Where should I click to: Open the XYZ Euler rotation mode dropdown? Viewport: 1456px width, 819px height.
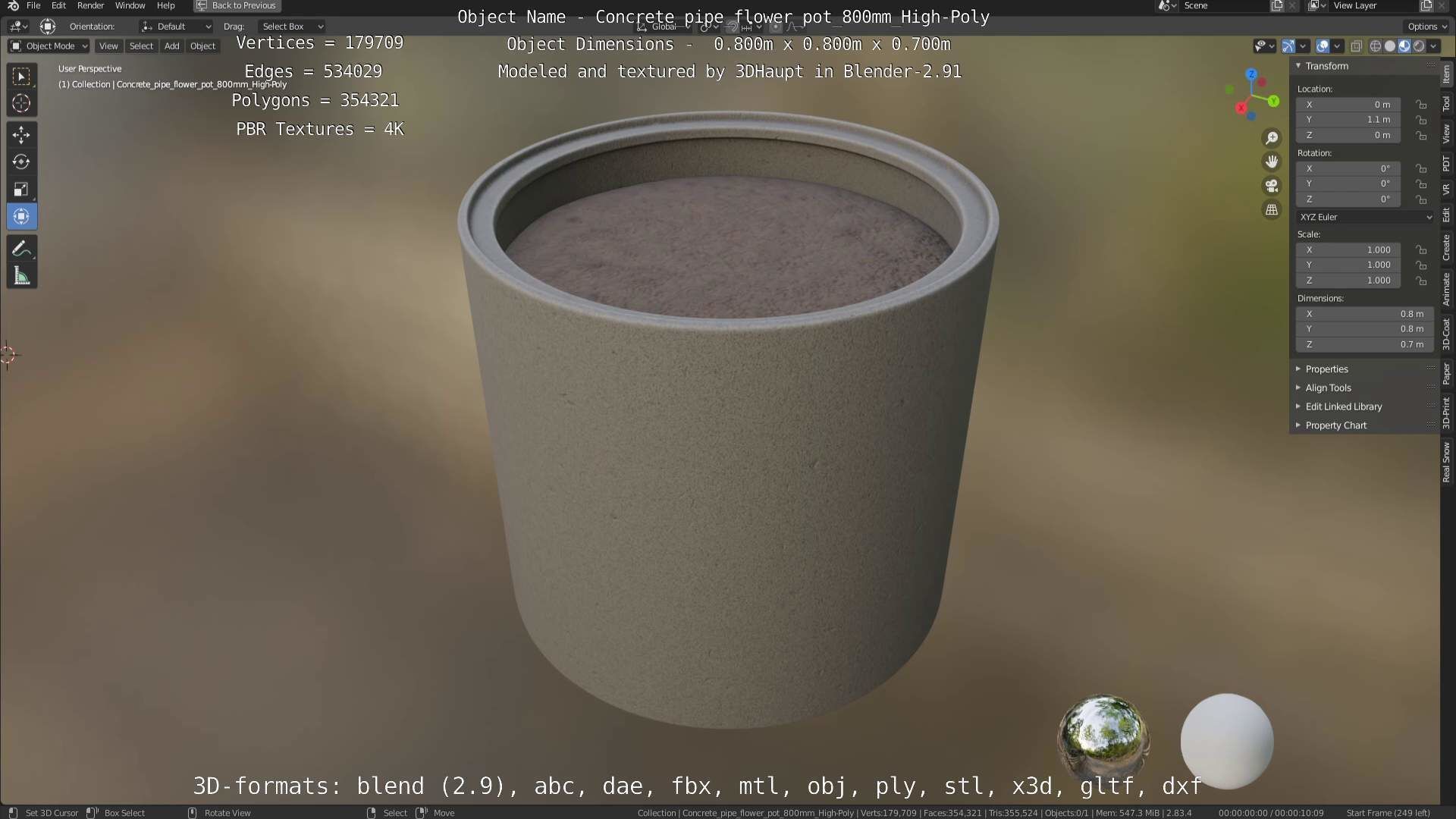pyautogui.click(x=1365, y=217)
